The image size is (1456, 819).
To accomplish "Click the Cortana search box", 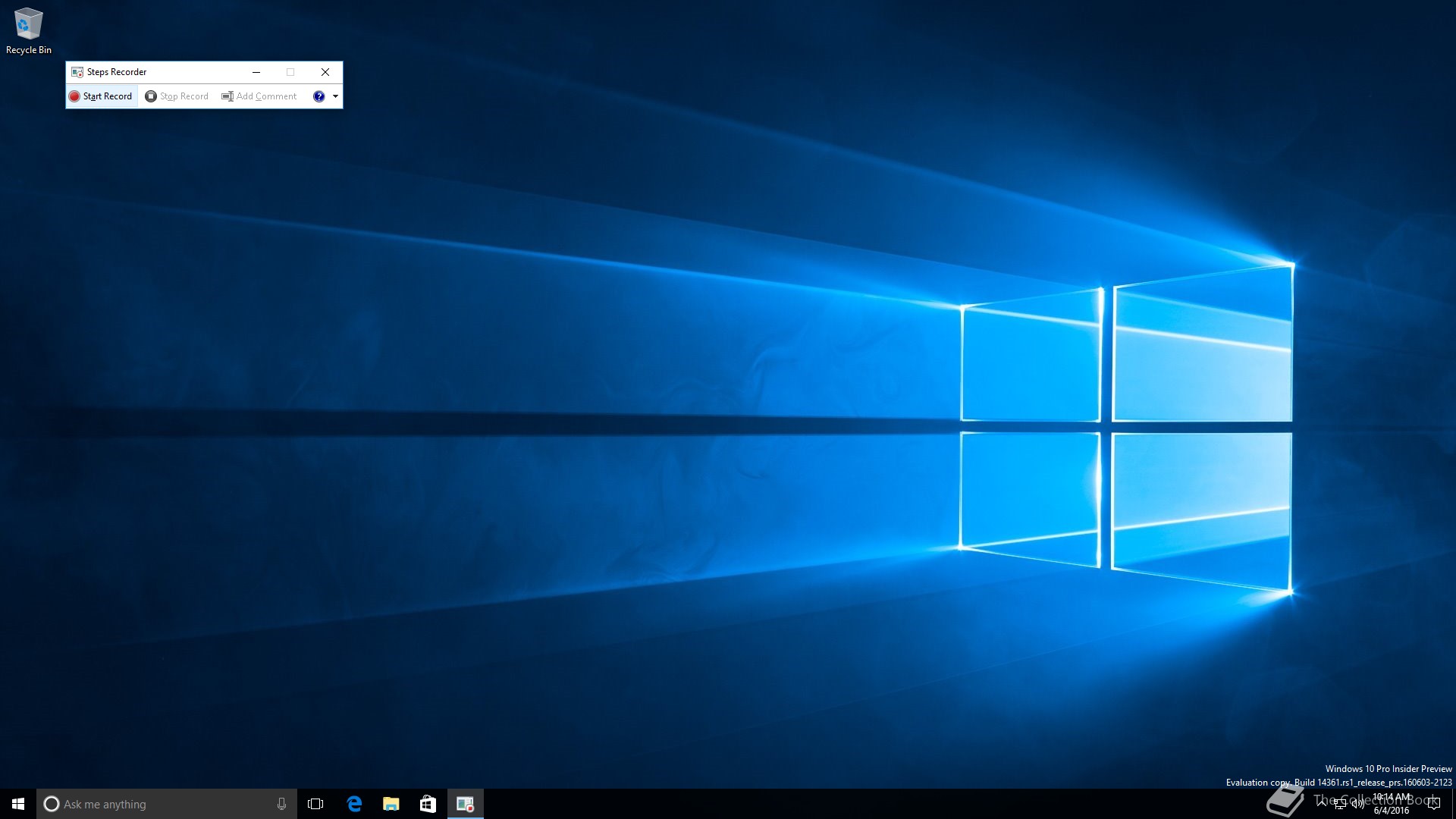I will tap(159, 804).
